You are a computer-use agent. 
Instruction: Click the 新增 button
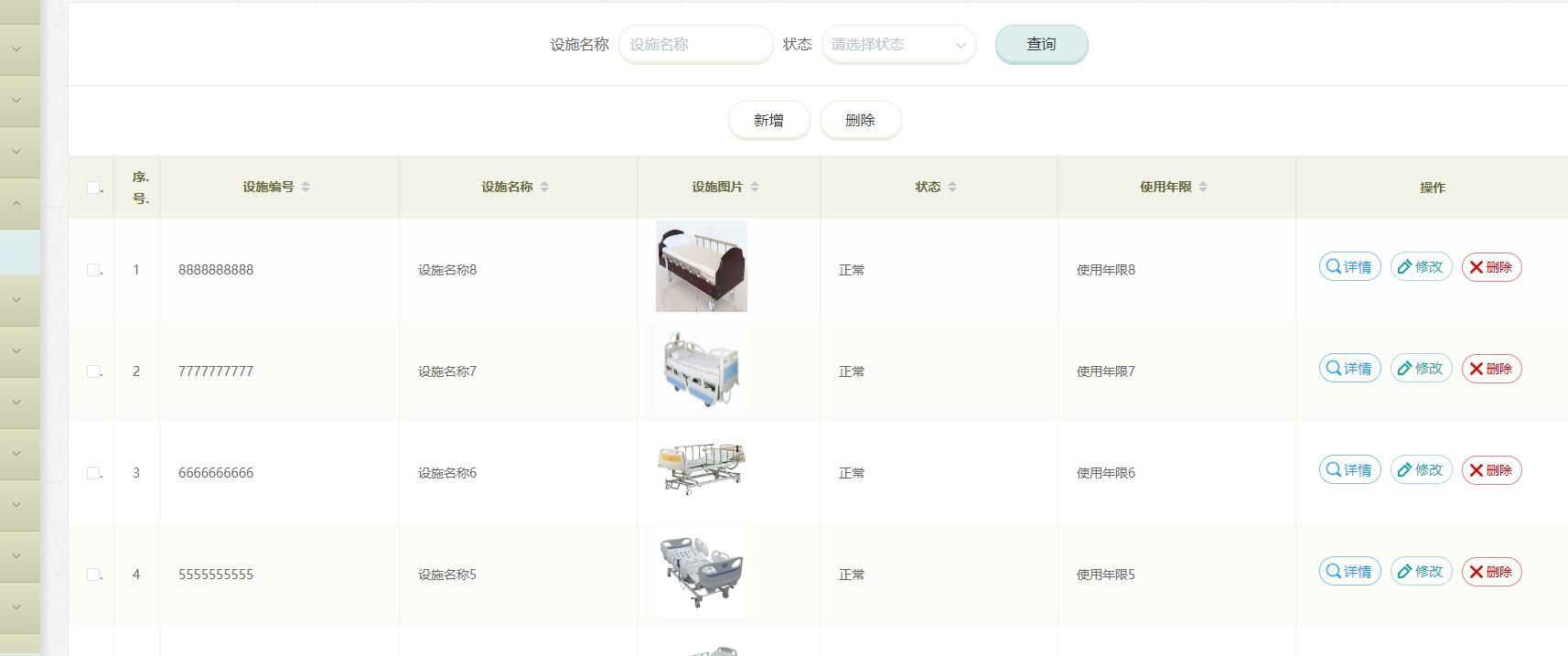768,120
